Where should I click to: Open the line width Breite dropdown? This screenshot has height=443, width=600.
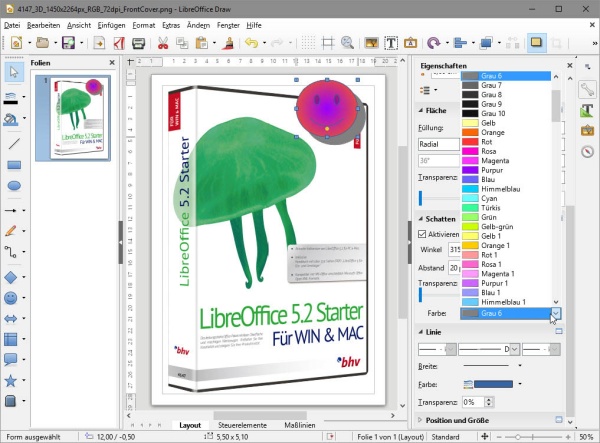520,366
